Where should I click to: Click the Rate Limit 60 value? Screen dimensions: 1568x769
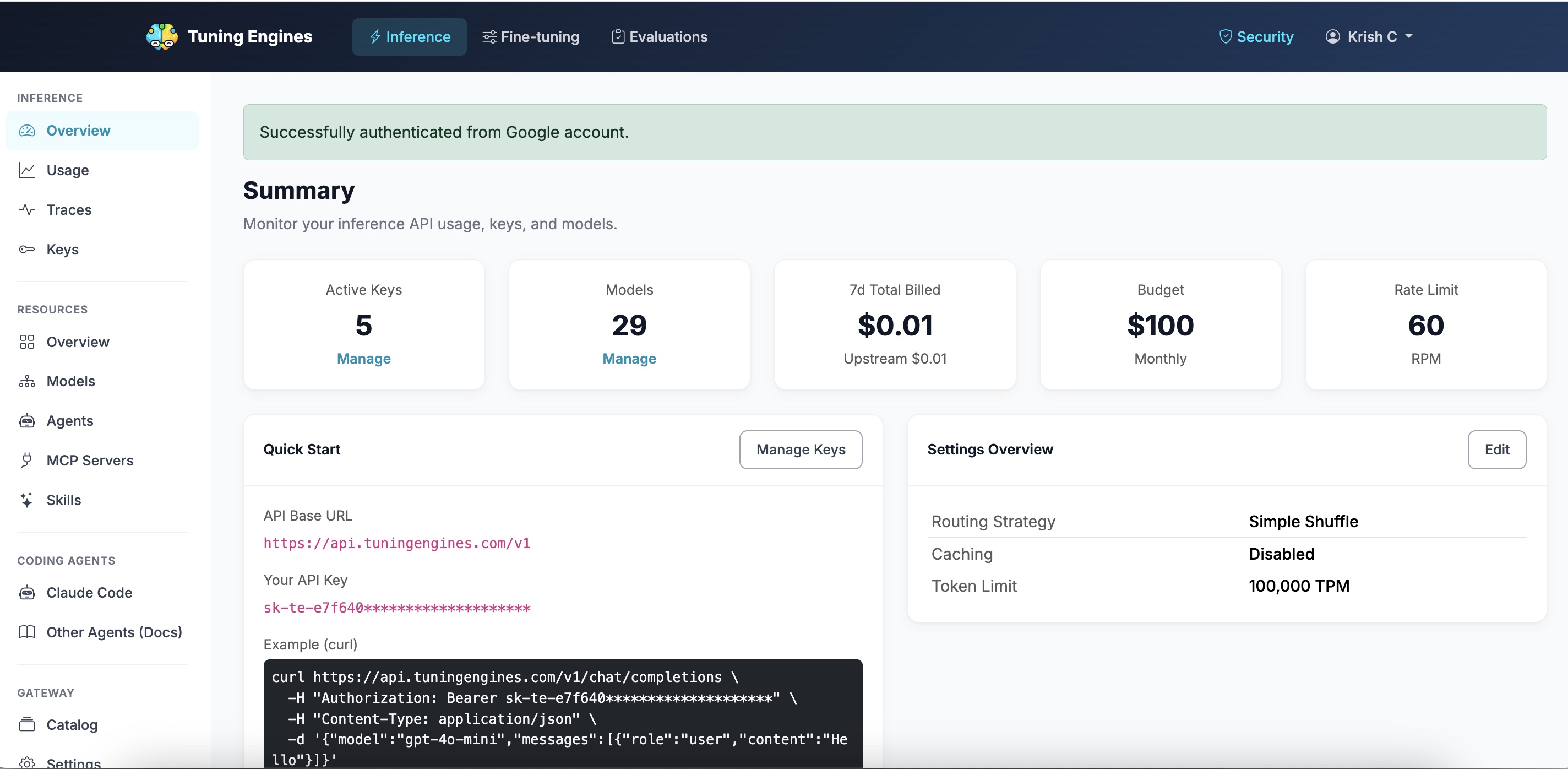[x=1425, y=325]
